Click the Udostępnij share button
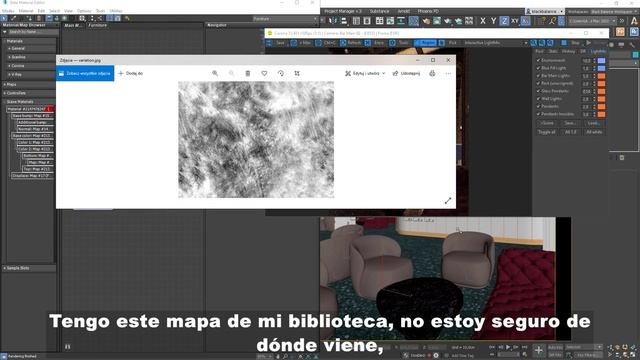 coord(406,73)
